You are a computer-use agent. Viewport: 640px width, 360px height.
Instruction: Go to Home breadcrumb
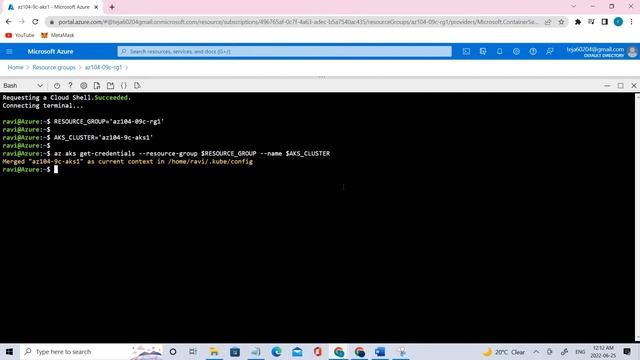[x=16, y=67]
